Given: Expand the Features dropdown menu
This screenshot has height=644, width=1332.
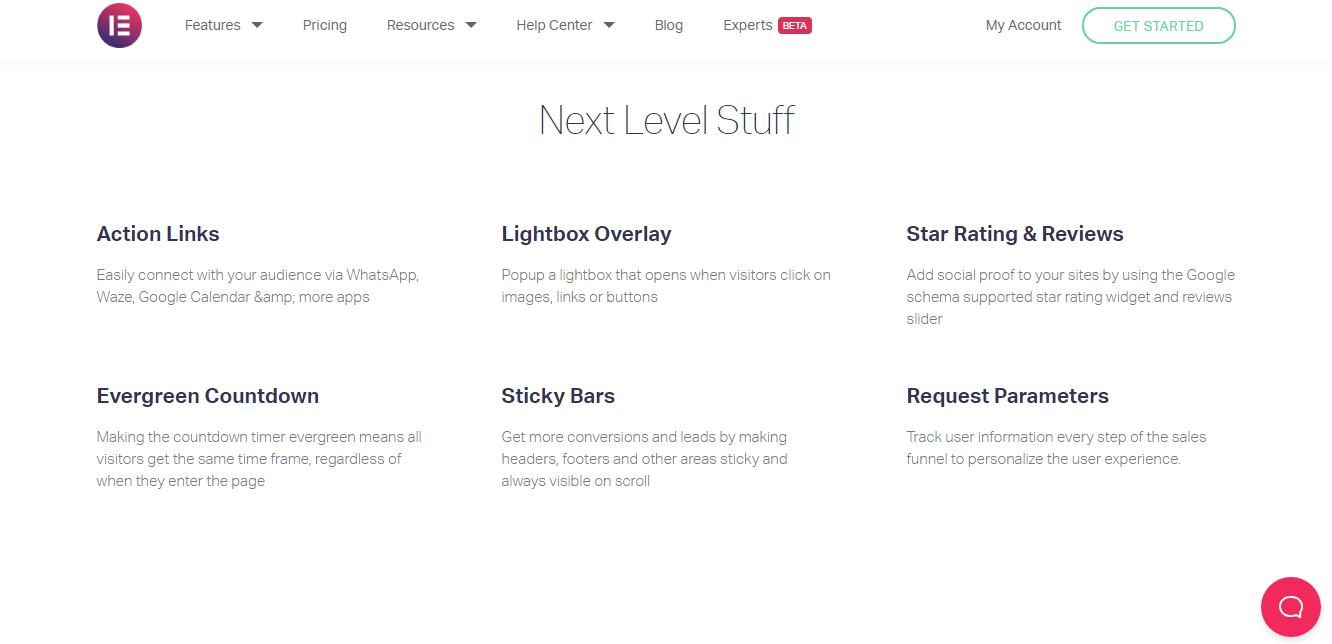Looking at the screenshot, I should click(223, 25).
